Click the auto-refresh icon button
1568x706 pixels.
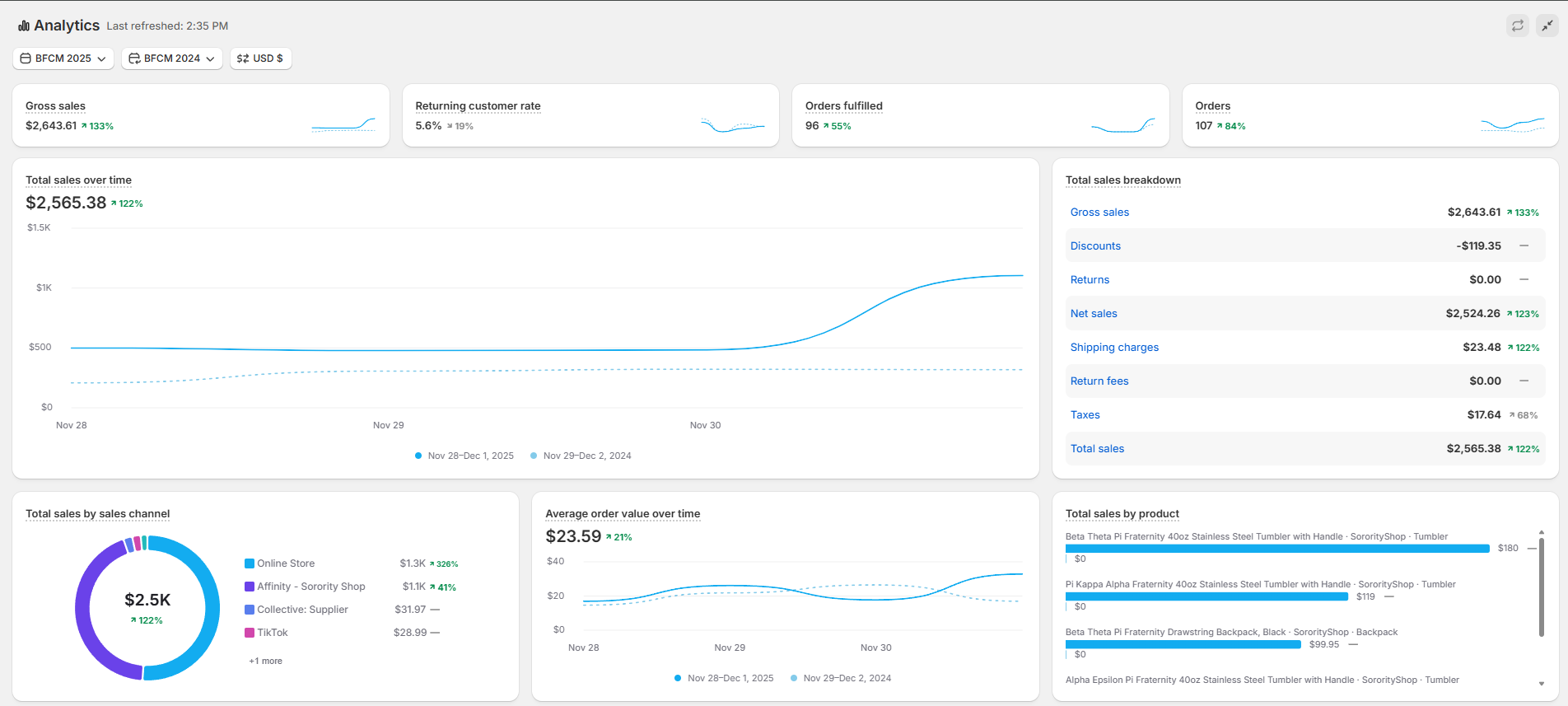coord(1517,26)
